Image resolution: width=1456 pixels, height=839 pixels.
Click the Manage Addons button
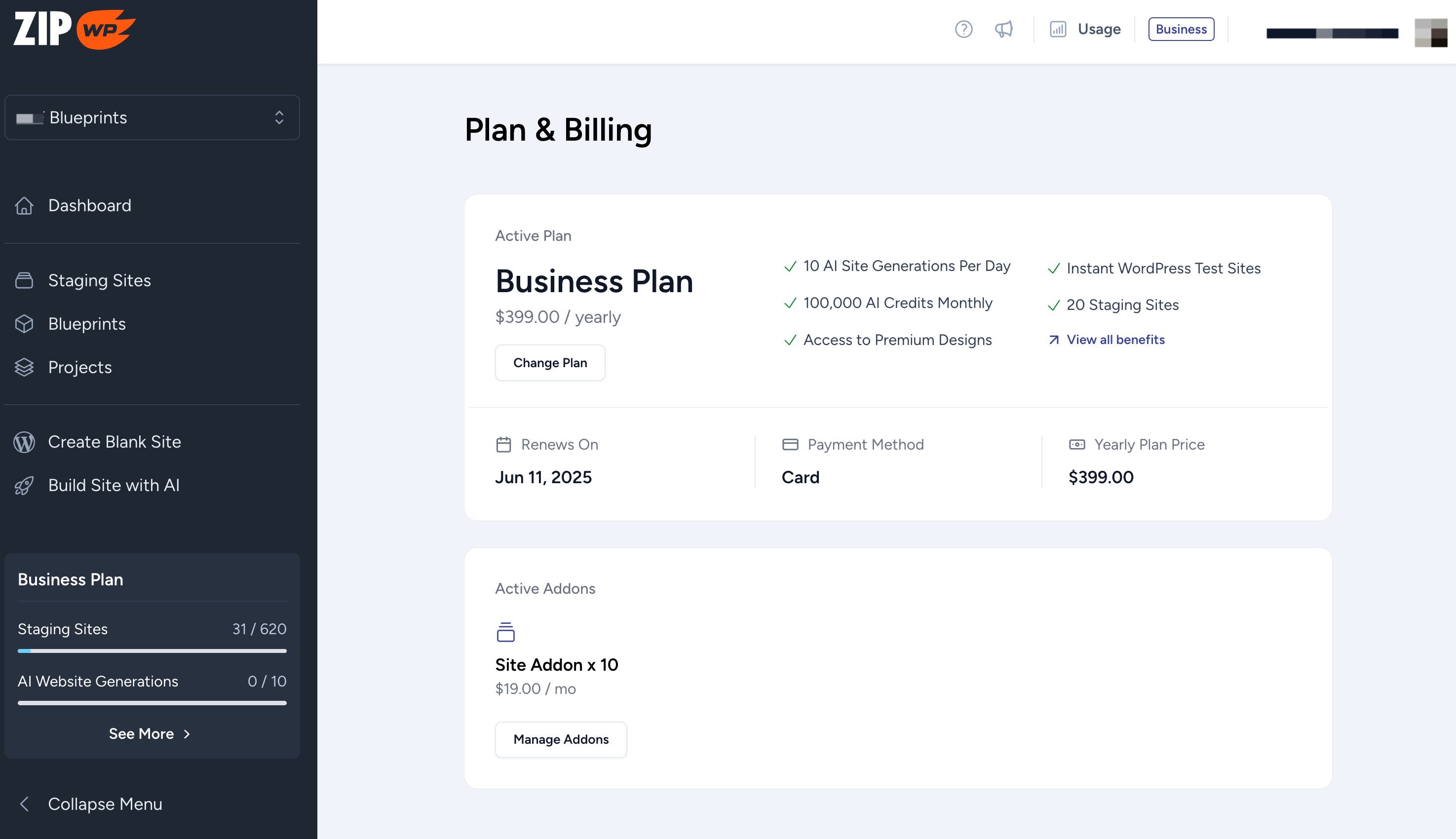click(x=561, y=739)
